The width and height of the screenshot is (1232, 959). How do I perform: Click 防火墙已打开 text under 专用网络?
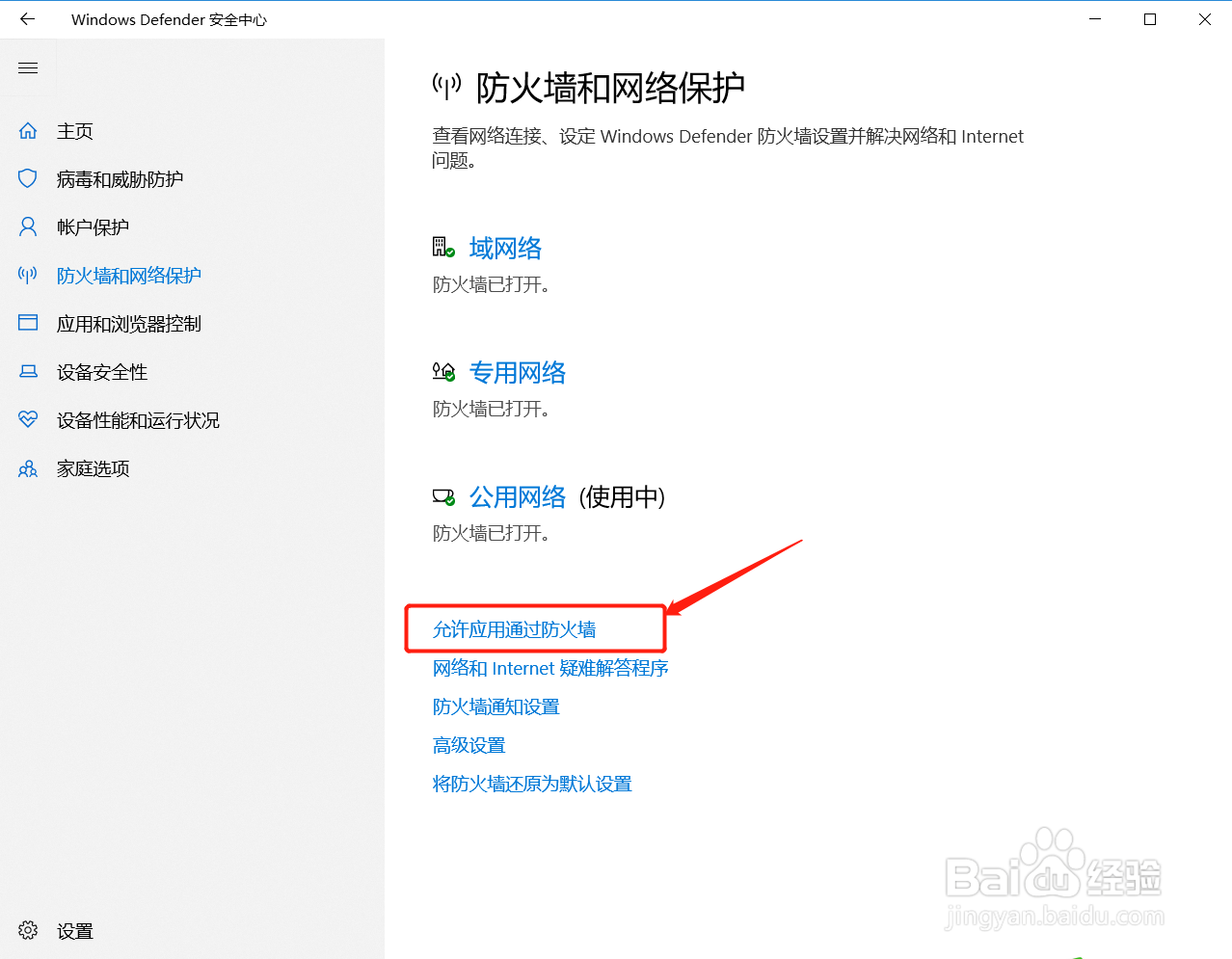pyautogui.click(x=491, y=410)
